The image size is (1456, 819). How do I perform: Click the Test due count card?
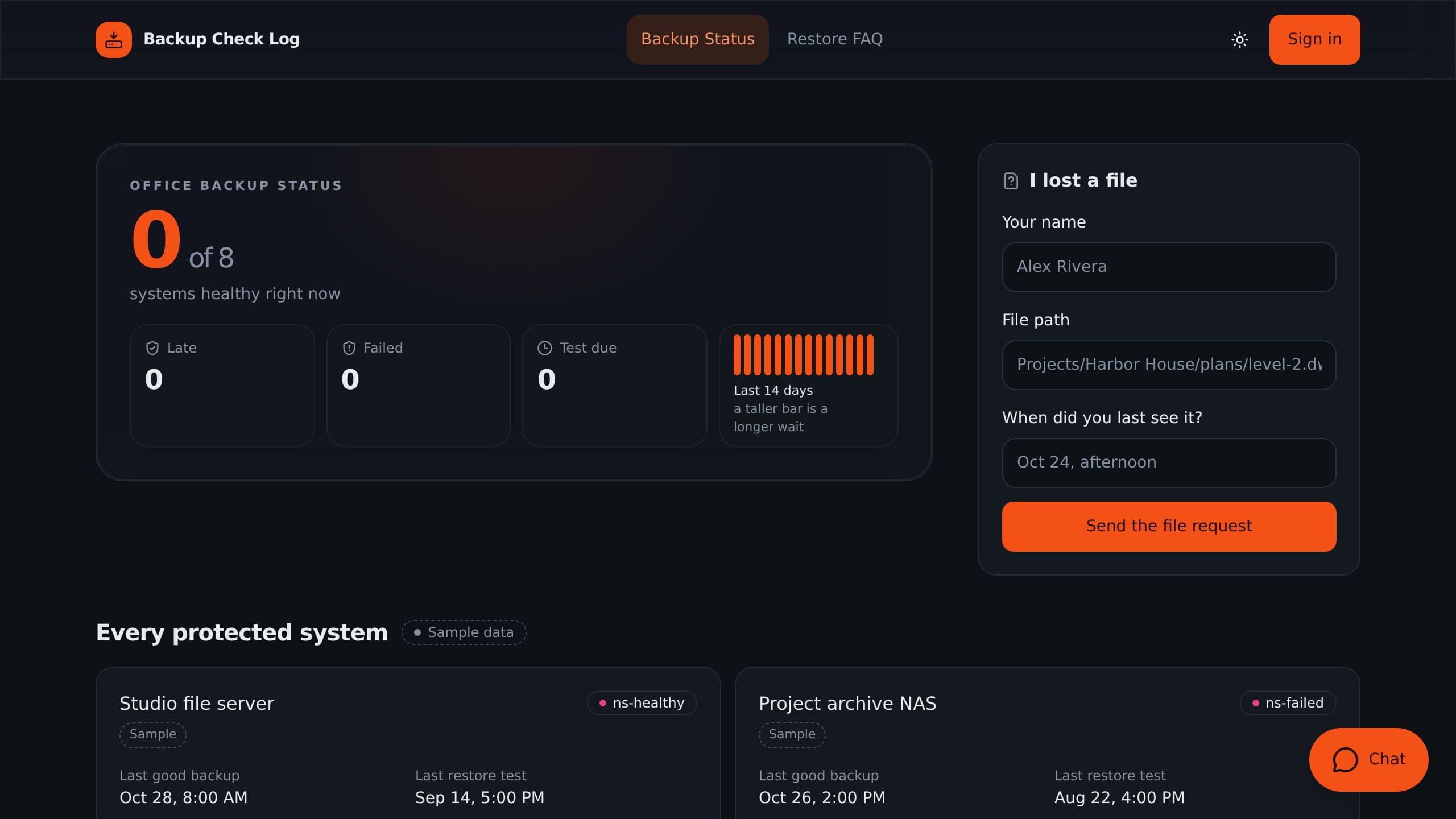click(x=615, y=386)
